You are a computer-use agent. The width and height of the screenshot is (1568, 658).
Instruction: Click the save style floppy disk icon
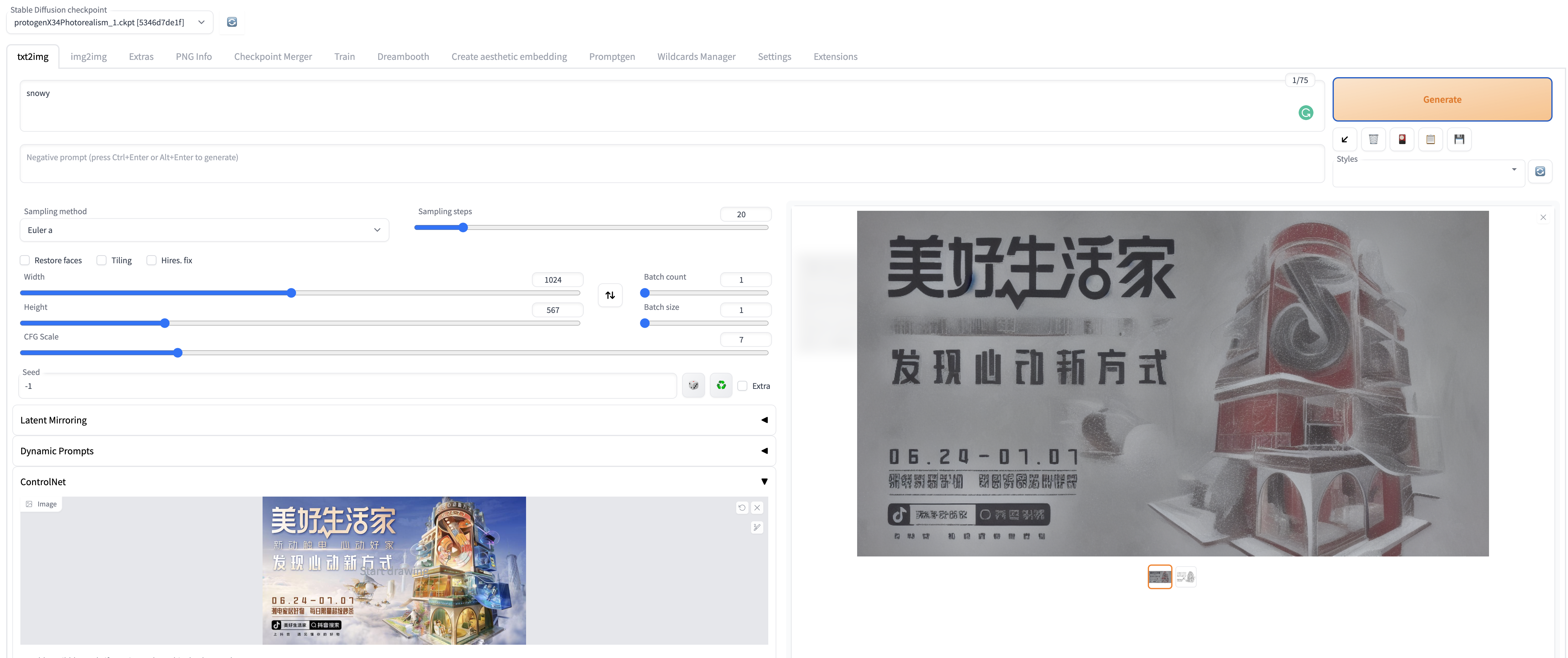click(1459, 140)
